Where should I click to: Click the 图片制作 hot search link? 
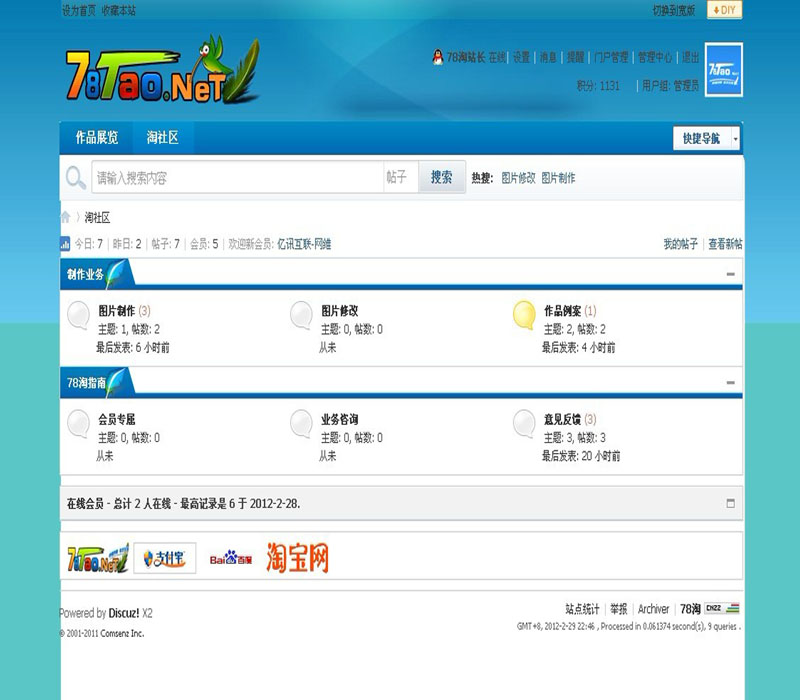(558, 178)
